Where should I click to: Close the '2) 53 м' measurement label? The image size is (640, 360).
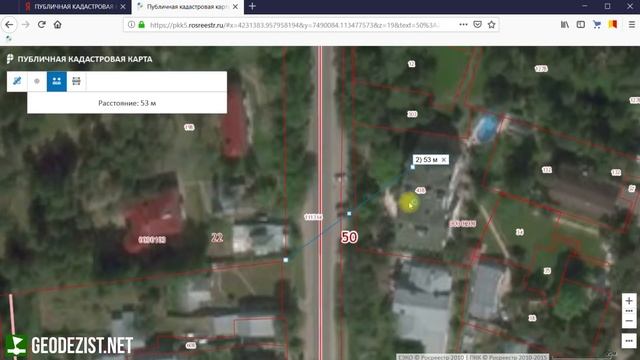pyautogui.click(x=444, y=160)
